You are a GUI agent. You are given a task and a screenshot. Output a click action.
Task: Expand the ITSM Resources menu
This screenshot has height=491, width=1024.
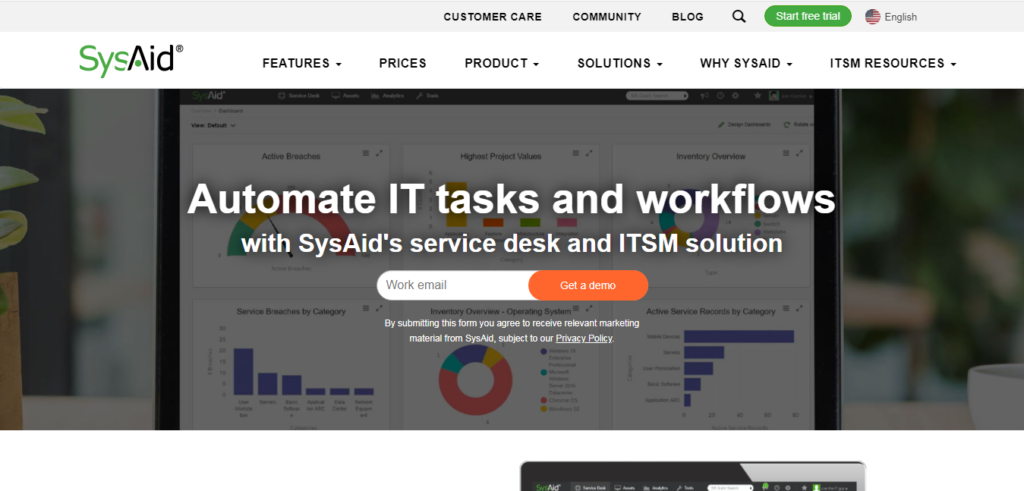click(892, 63)
